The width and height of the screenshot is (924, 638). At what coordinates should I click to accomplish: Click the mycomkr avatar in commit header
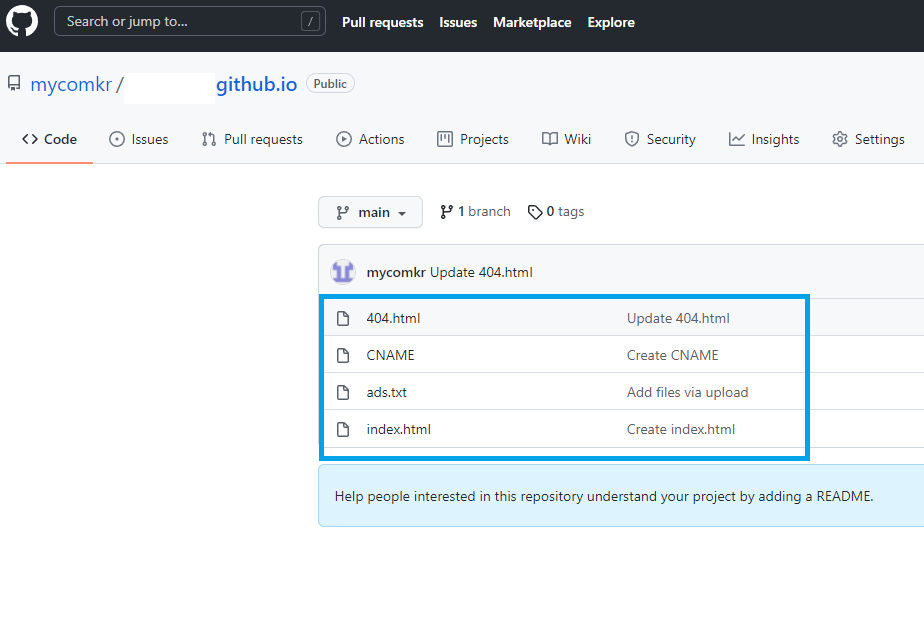pos(343,272)
